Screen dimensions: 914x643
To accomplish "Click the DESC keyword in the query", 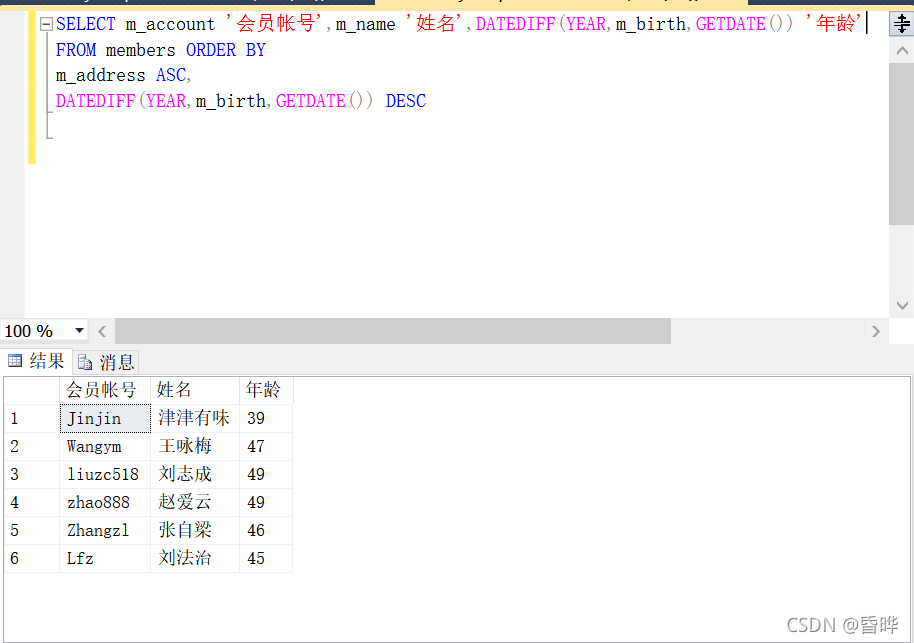I will click(x=406, y=101).
